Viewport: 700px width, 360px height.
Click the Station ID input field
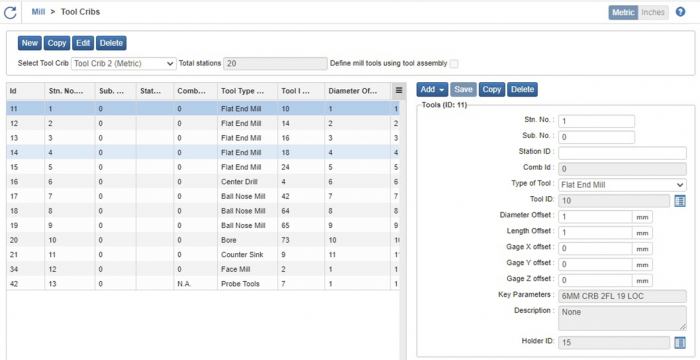622,153
